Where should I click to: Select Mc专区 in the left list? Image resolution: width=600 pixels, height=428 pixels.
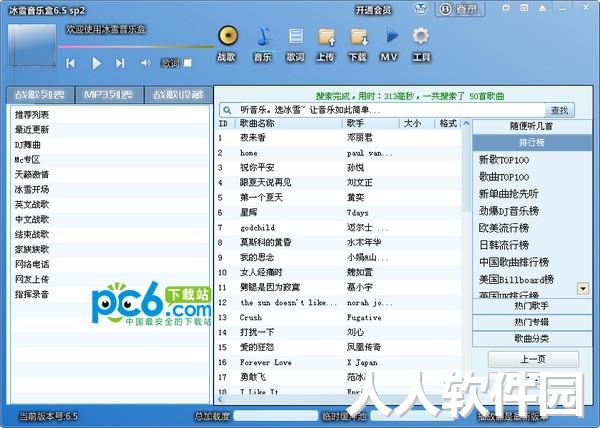click(27, 159)
